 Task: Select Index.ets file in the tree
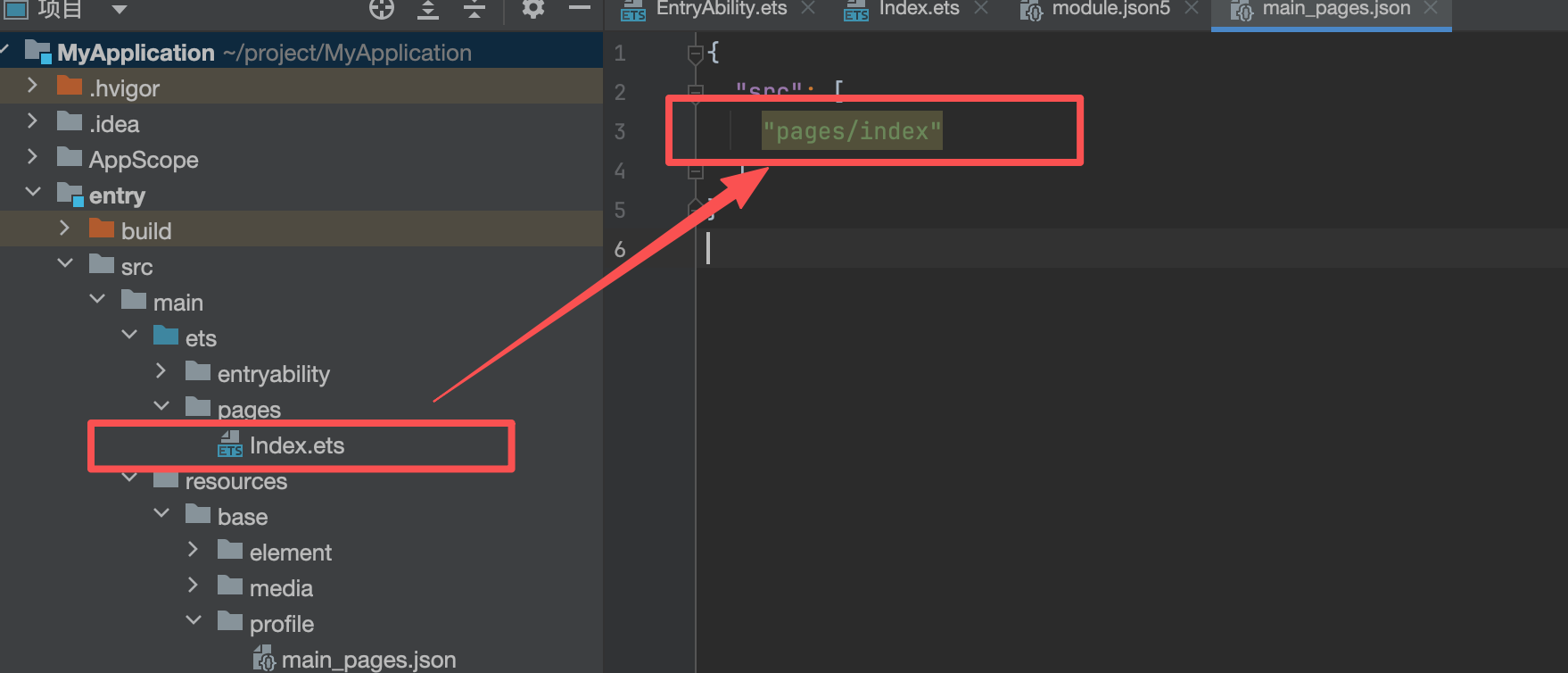coord(296,445)
